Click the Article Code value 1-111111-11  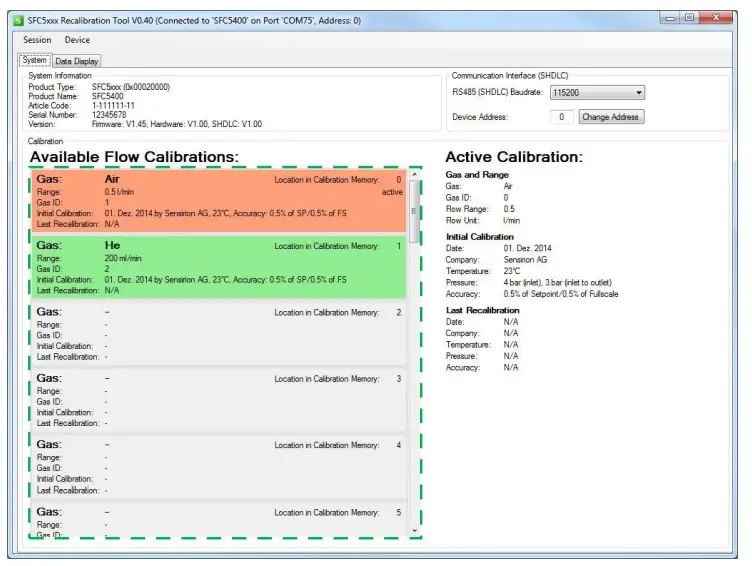pyautogui.click(x=113, y=106)
